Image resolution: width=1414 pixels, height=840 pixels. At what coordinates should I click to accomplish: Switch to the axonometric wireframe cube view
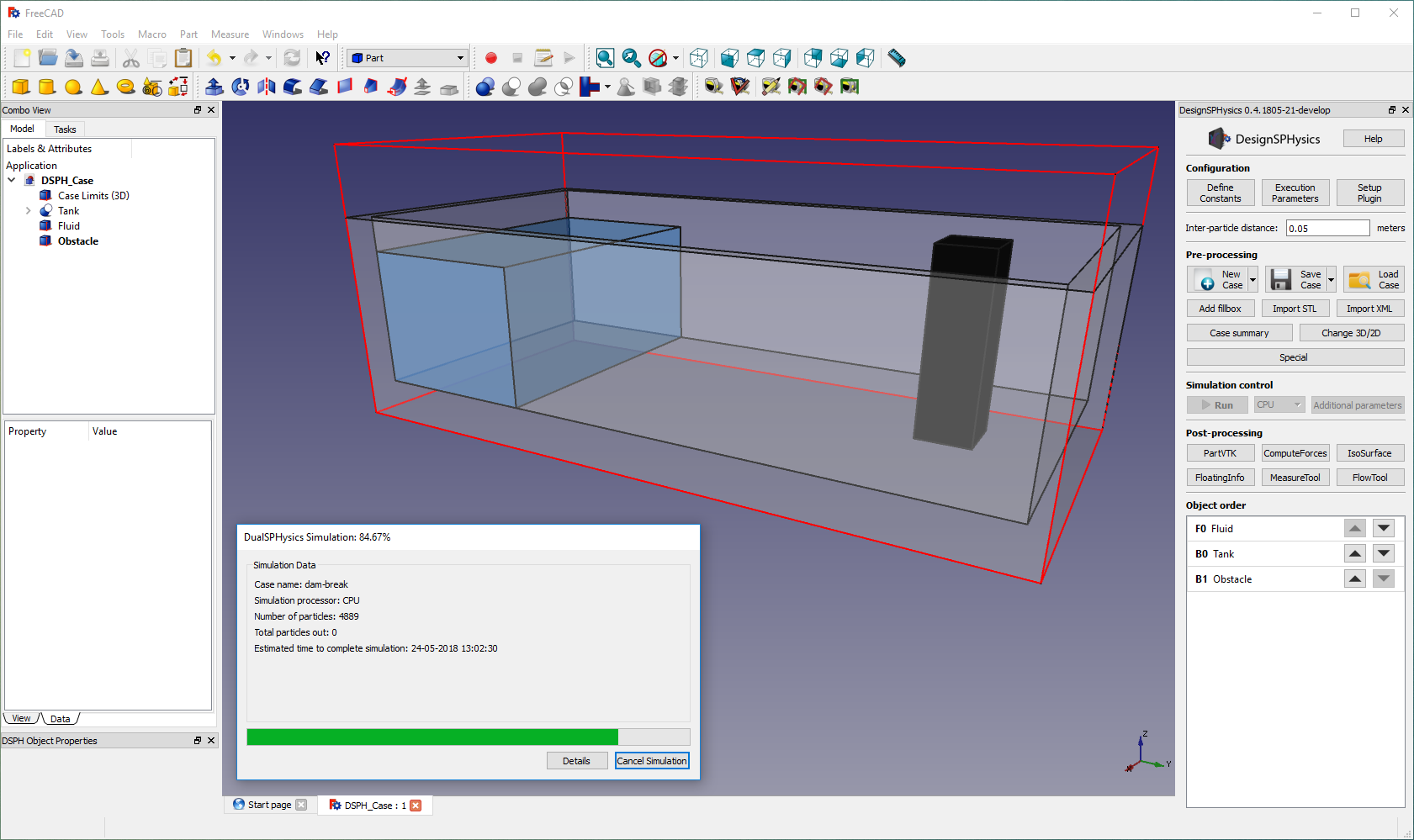tap(699, 58)
